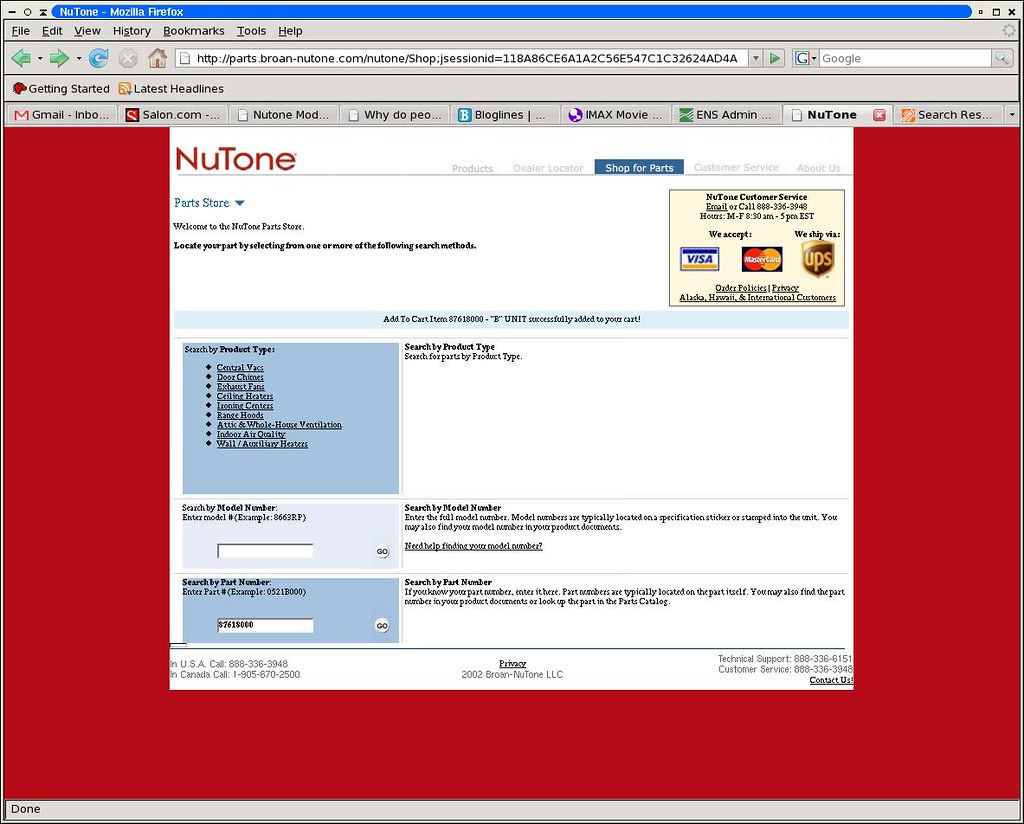Image resolution: width=1024 pixels, height=824 pixels.
Task: Open the Order Policies link
Action: coord(741,288)
